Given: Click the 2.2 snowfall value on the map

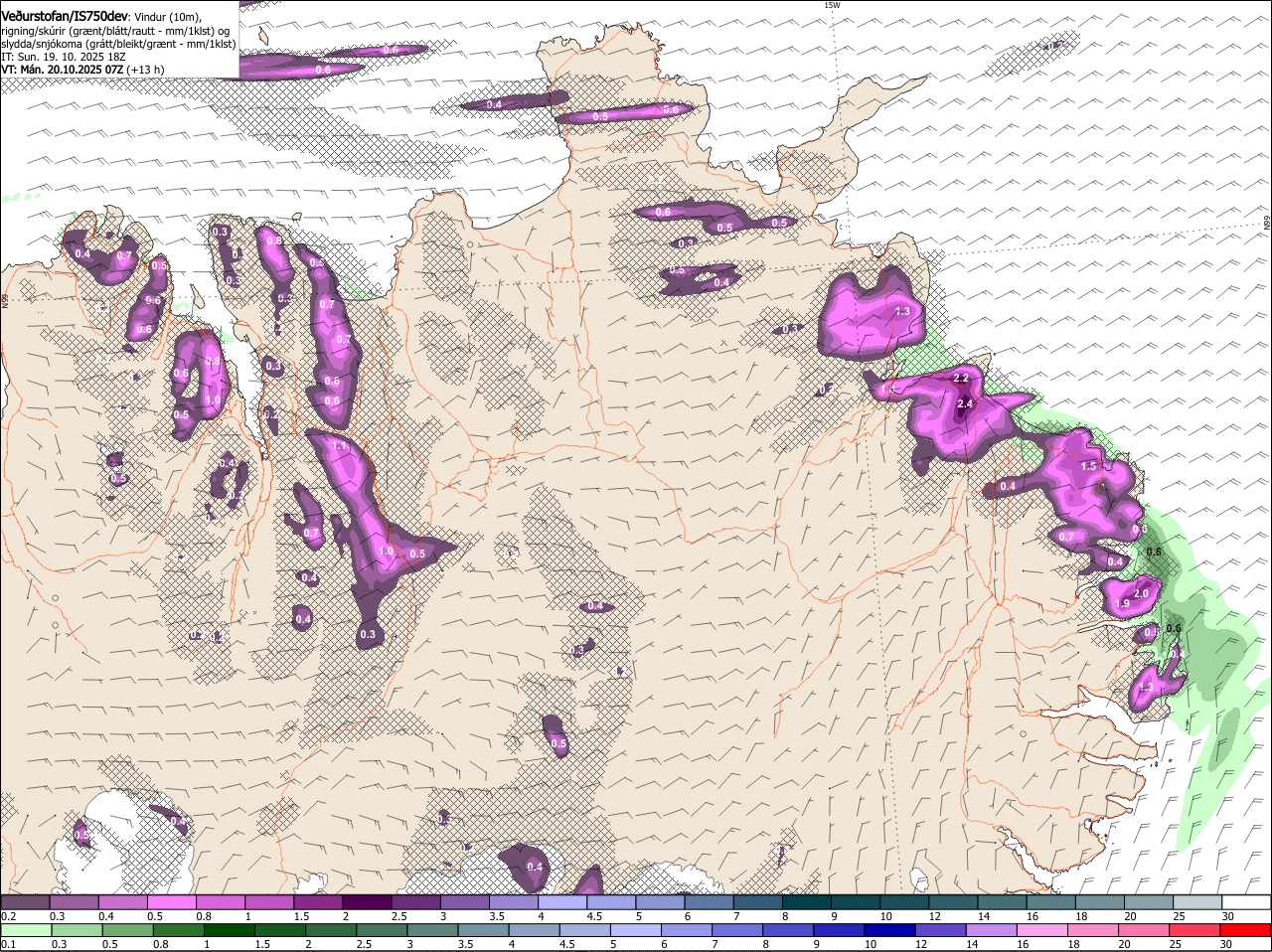Looking at the screenshot, I should (x=961, y=379).
